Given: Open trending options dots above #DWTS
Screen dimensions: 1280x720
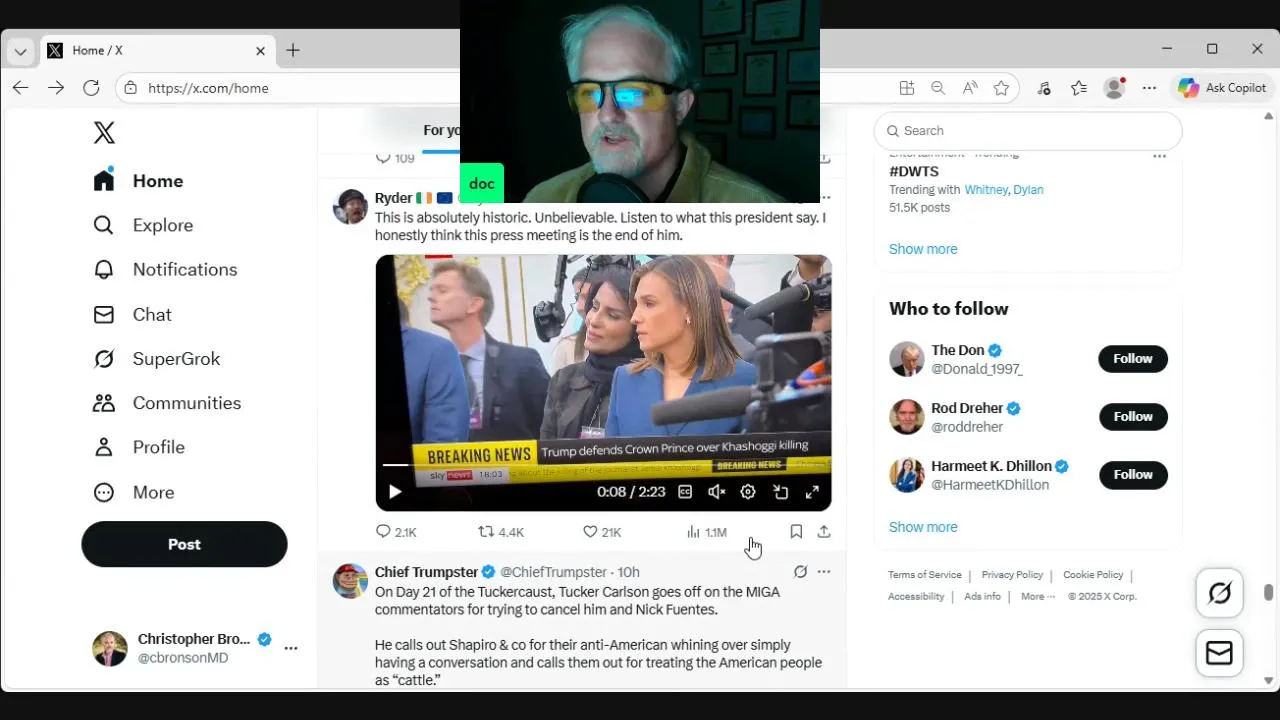Looking at the screenshot, I should pos(1159,156).
